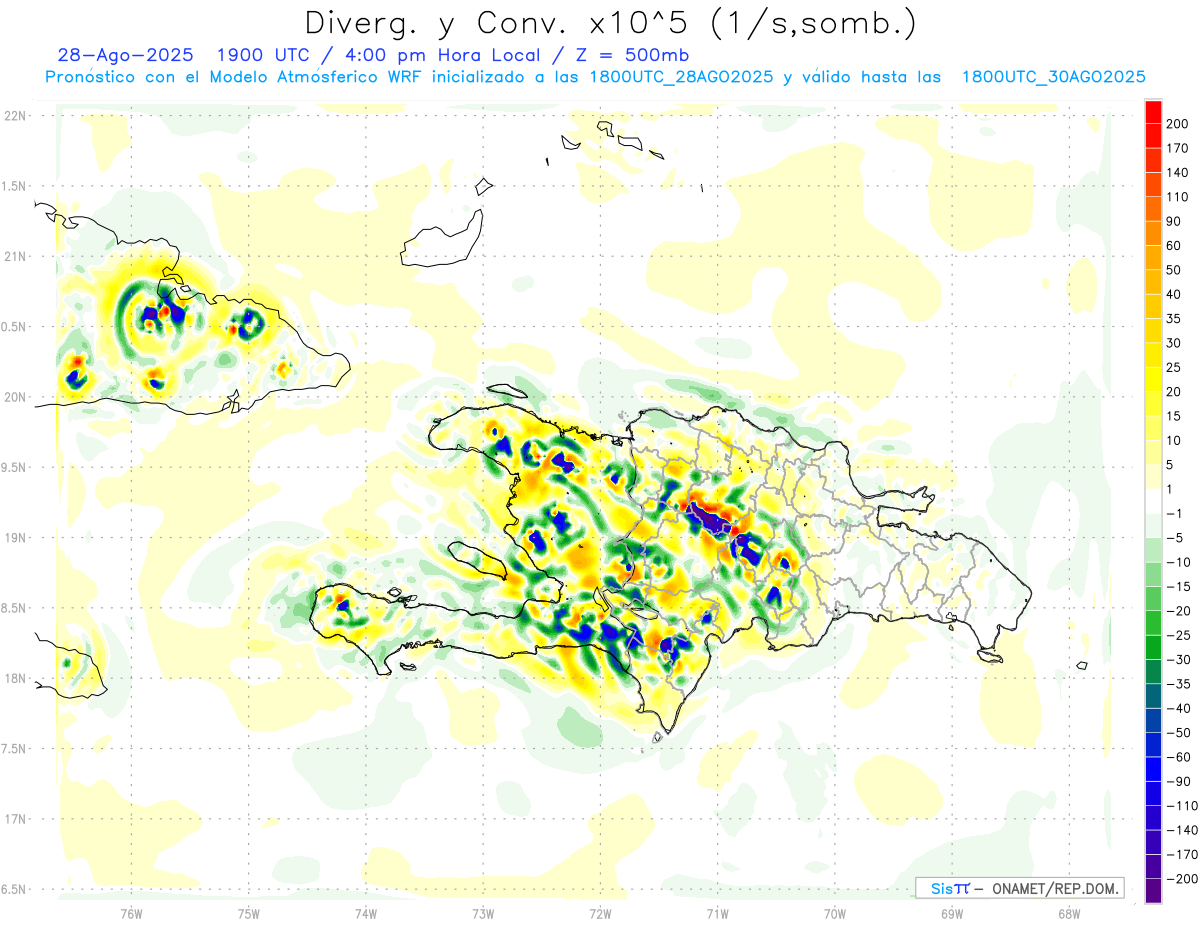Select the '18N' latitude label
1200x927 pixels.
[x=15, y=679]
